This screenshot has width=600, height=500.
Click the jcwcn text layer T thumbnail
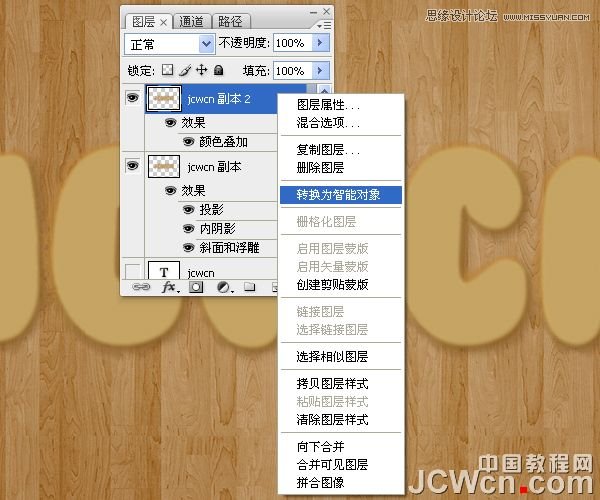pos(164,271)
